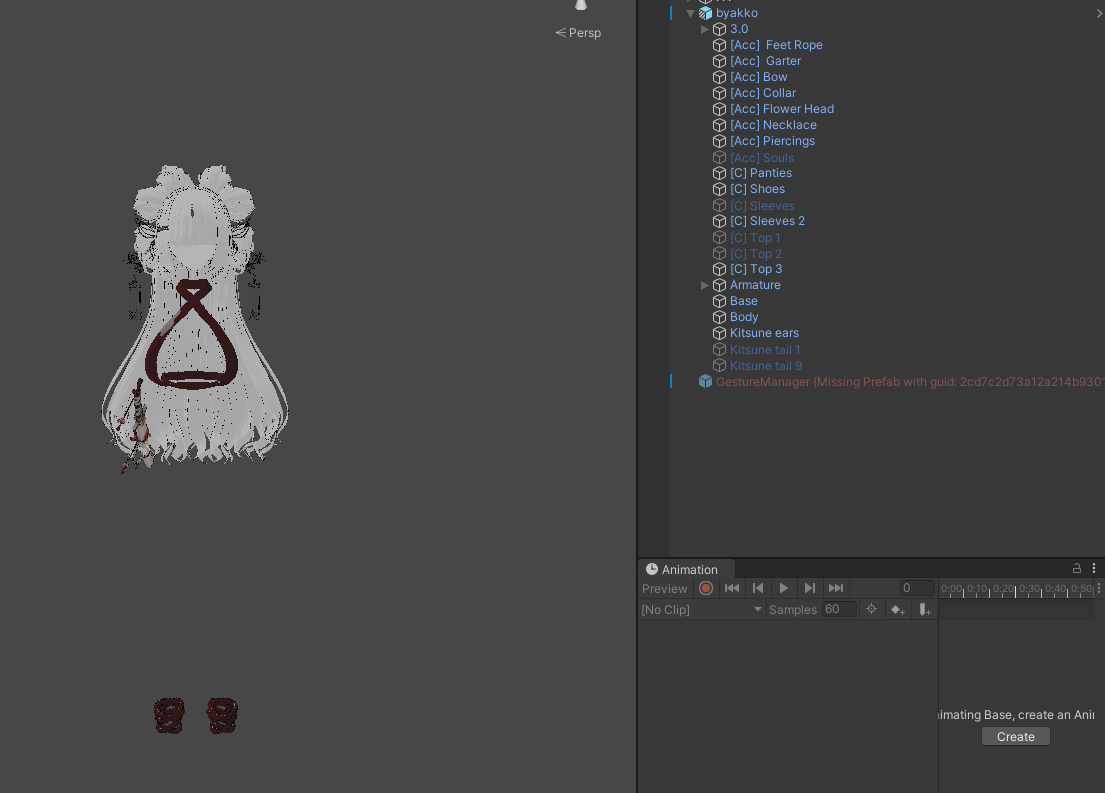Click the cube icon beside Body
Viewport: 1105px width, 793px height.
point(720,317)
